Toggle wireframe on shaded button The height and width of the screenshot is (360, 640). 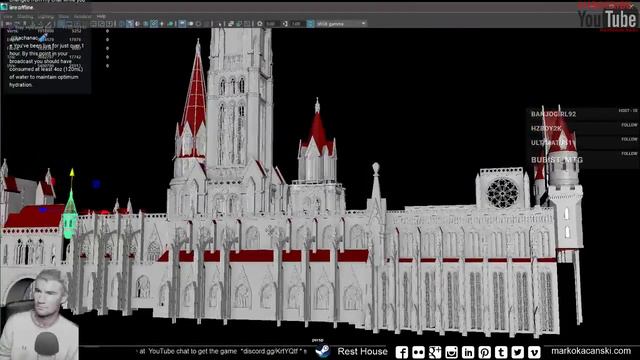[146, 24]
